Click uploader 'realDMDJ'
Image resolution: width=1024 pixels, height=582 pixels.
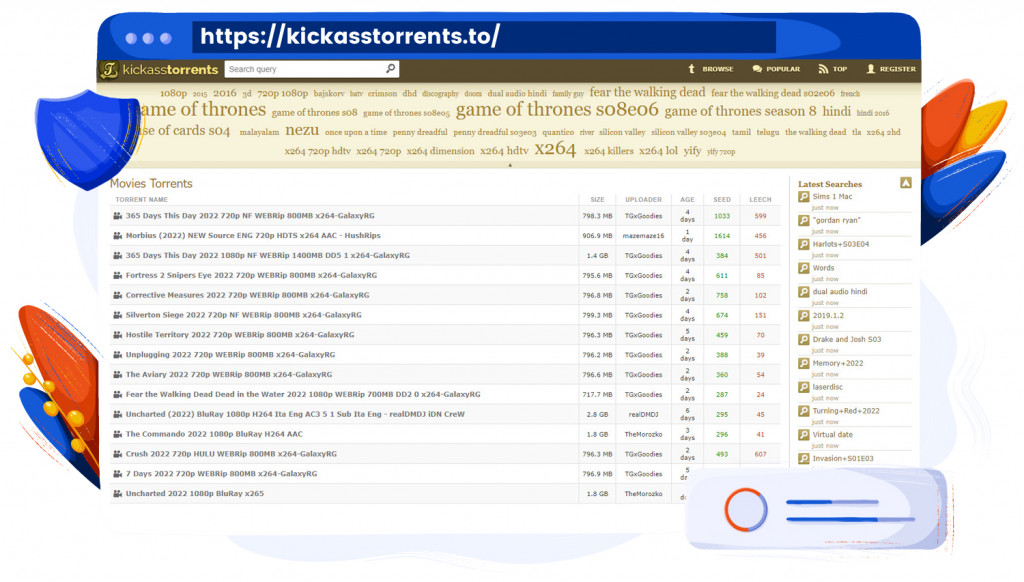(x=643, y=415)
